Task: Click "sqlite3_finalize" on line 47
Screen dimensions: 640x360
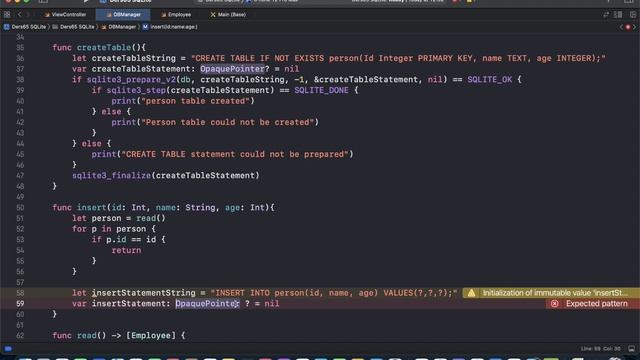Action: pos(111,176)
